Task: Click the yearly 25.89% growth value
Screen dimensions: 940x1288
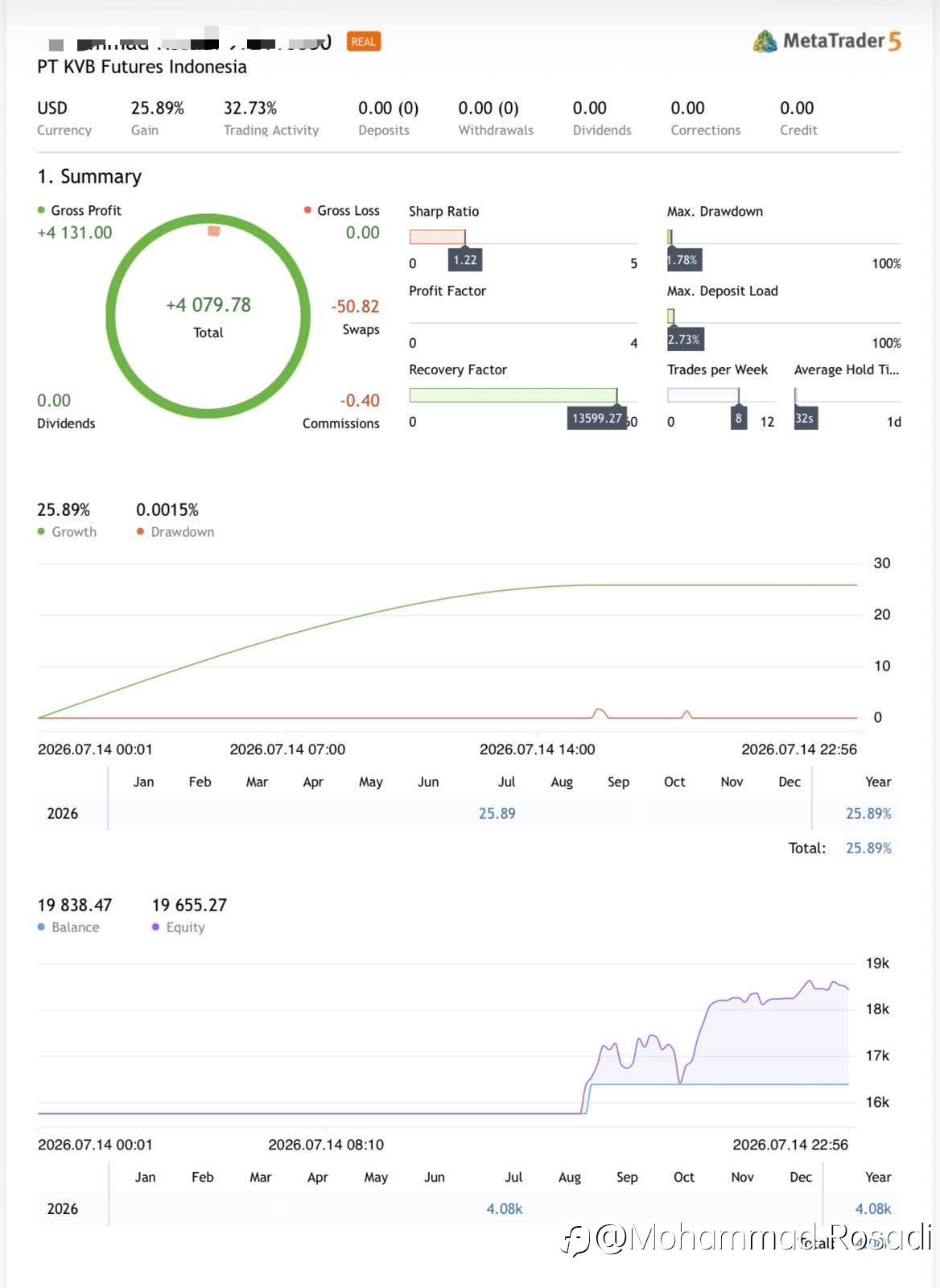Action: tap(868, 814)
